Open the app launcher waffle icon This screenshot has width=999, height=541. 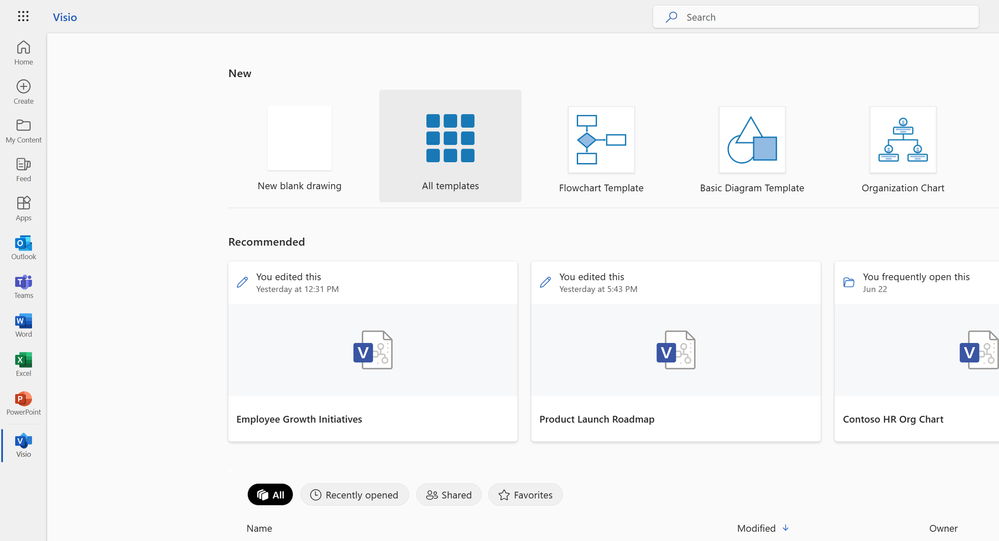tap(23, 17)
